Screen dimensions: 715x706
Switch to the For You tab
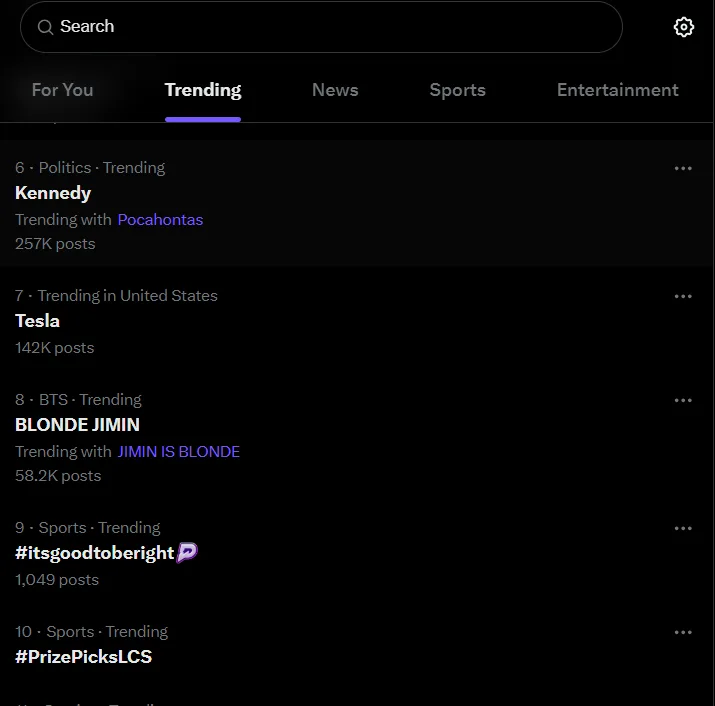point(62,90)
